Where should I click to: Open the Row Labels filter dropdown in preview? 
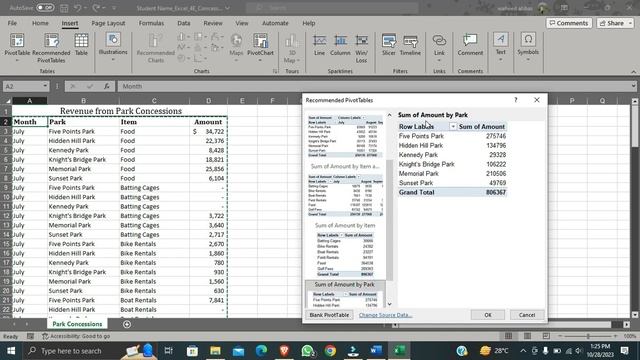[453, 127]
